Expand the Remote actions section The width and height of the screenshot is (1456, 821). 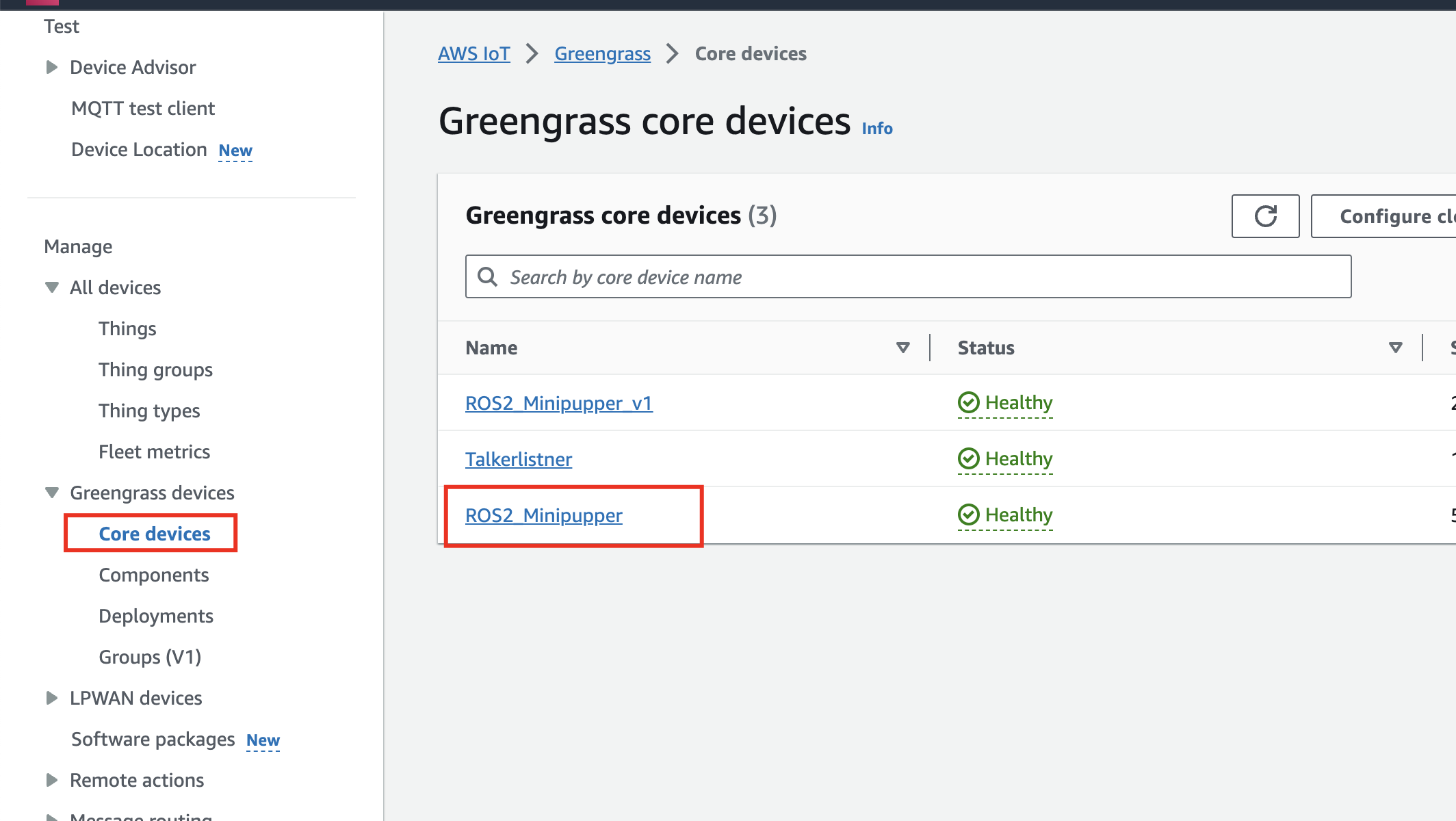point(51,780)
